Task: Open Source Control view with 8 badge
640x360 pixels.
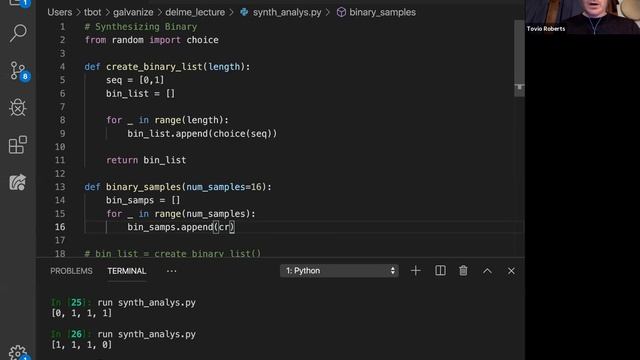Action: 19,71
